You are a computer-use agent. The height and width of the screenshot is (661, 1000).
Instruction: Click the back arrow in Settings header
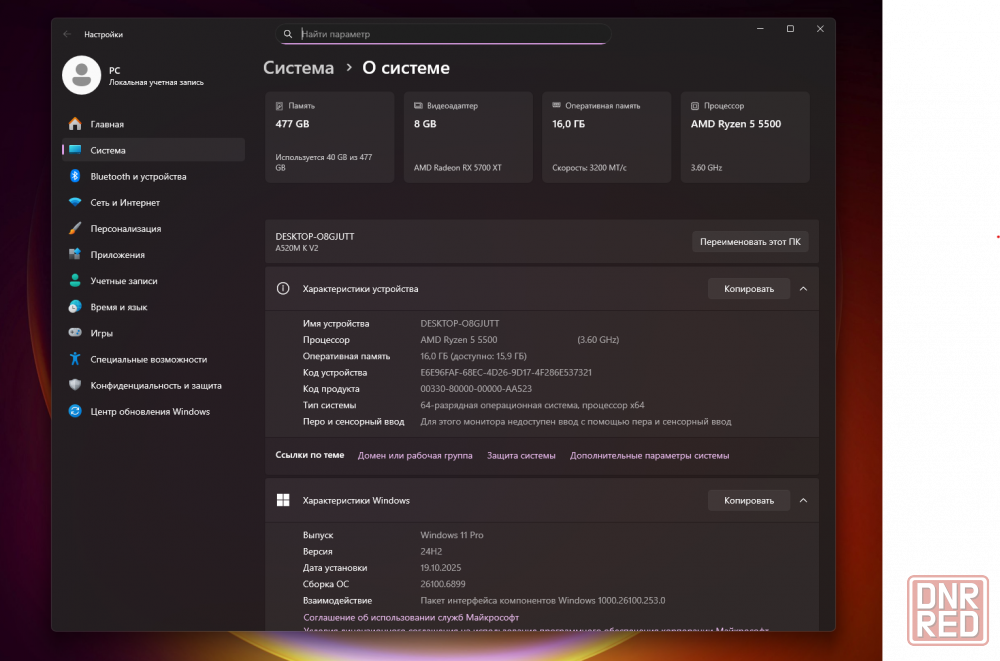[x=67, y=34]
